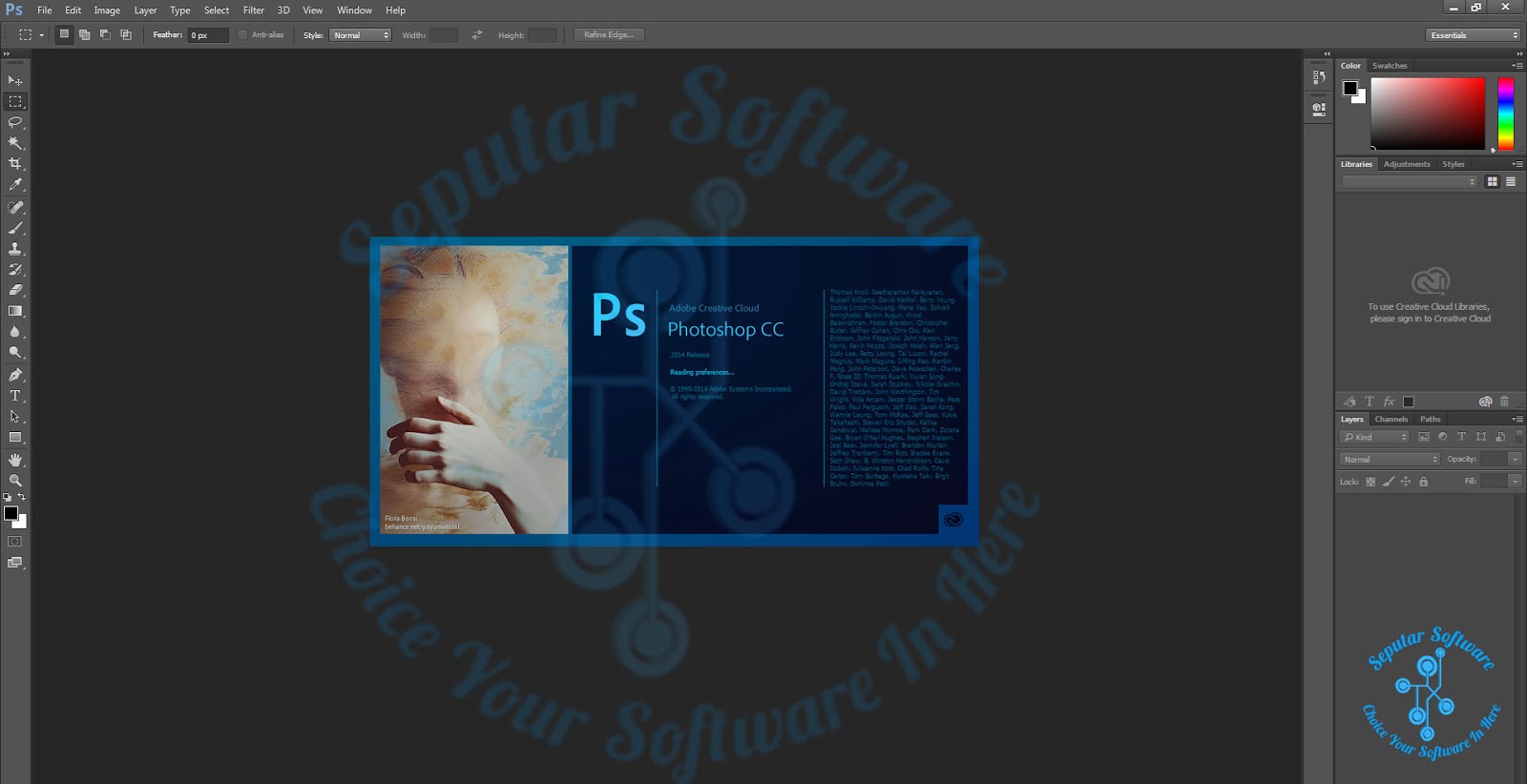Select the Lasso tool
The image size is (1527, 784).
point(15,122)
